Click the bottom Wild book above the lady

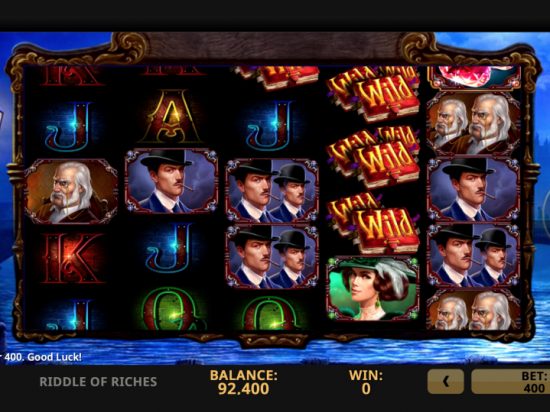373,223
